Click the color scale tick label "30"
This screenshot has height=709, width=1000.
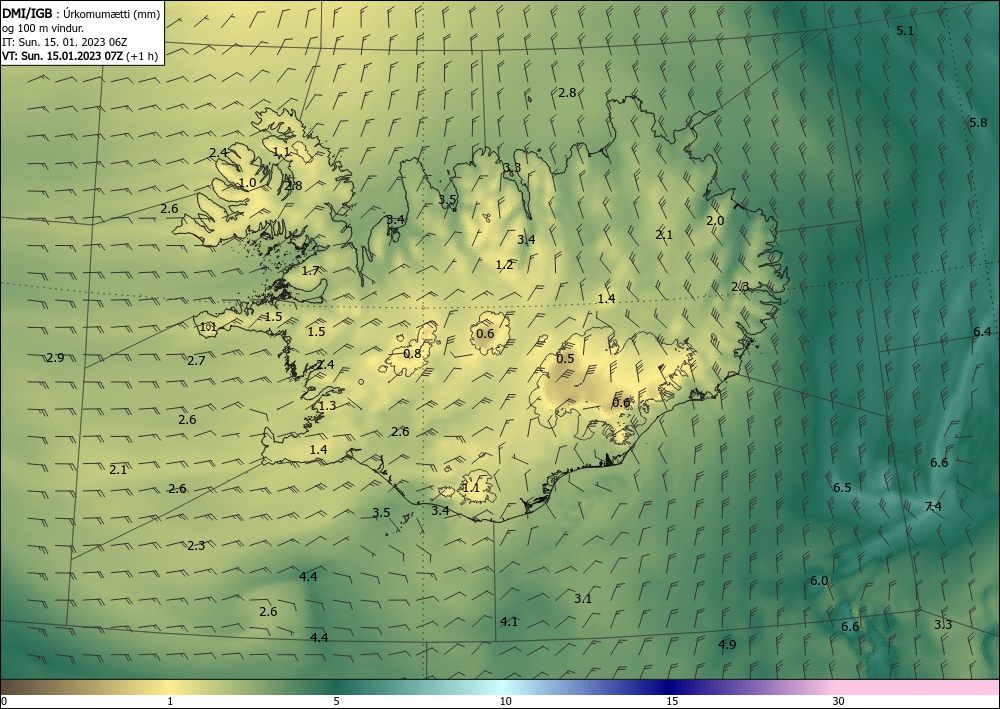click(x=838, y=701)
